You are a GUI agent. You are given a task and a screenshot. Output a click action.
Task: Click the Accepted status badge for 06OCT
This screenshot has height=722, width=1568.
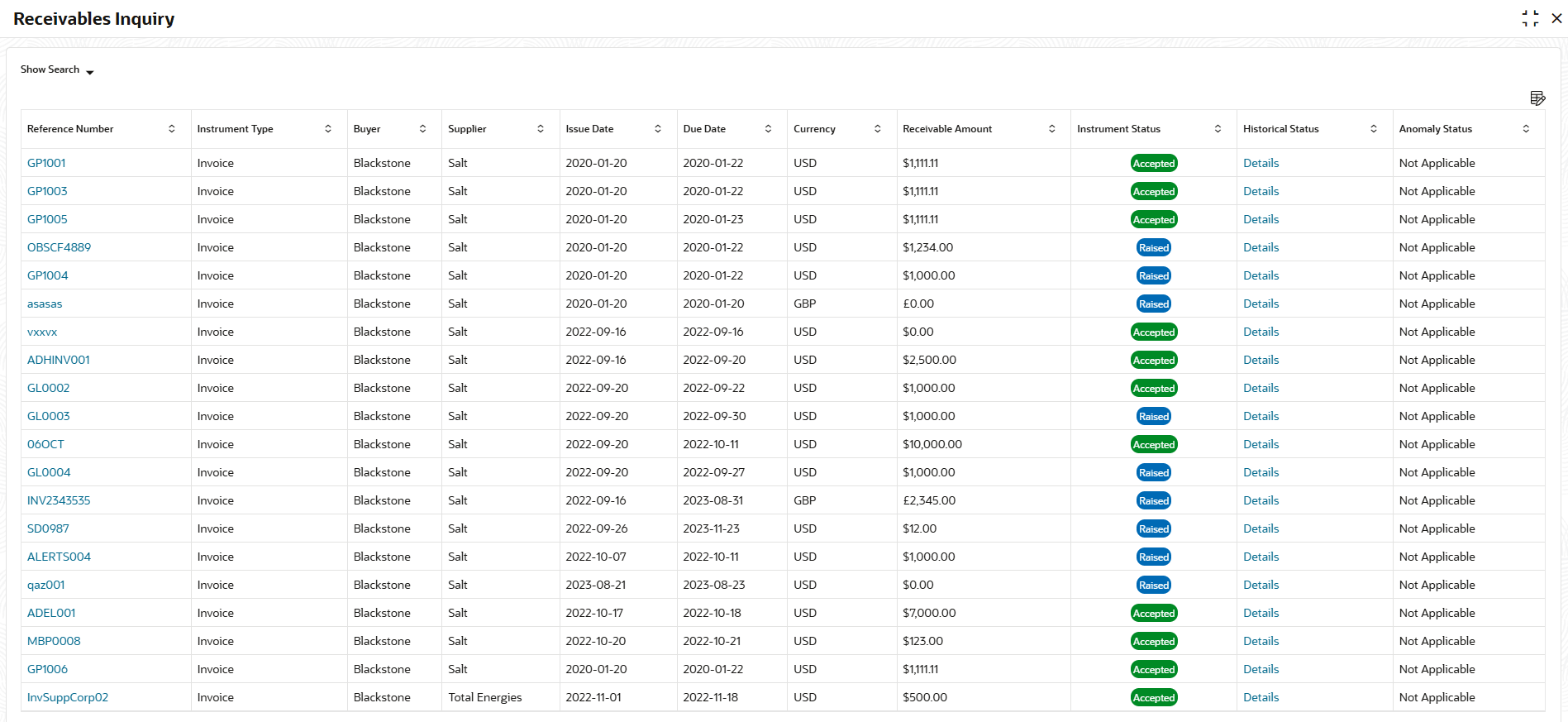point(1154,445)
